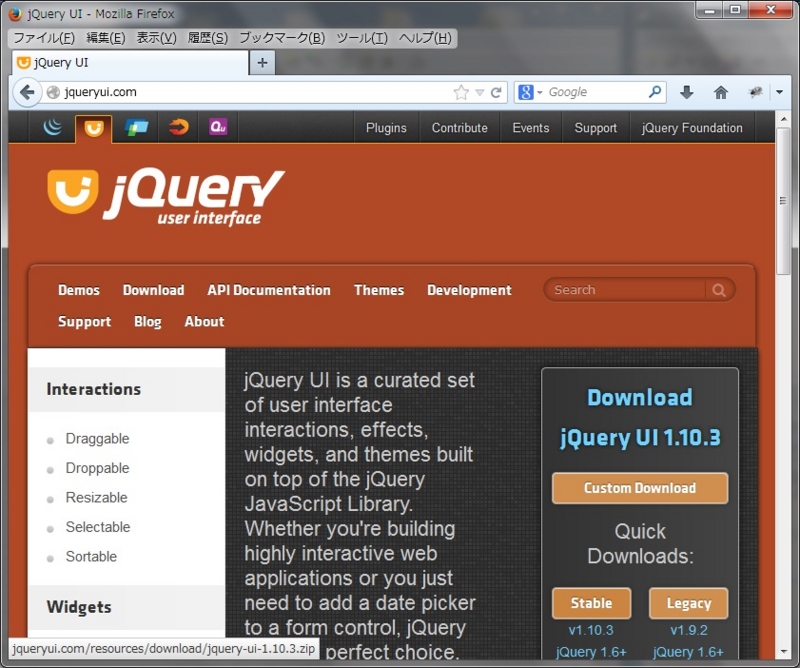Open the Droppable interaction link
The height and width of the screenshot is (668, 800).
pos(97,468)
